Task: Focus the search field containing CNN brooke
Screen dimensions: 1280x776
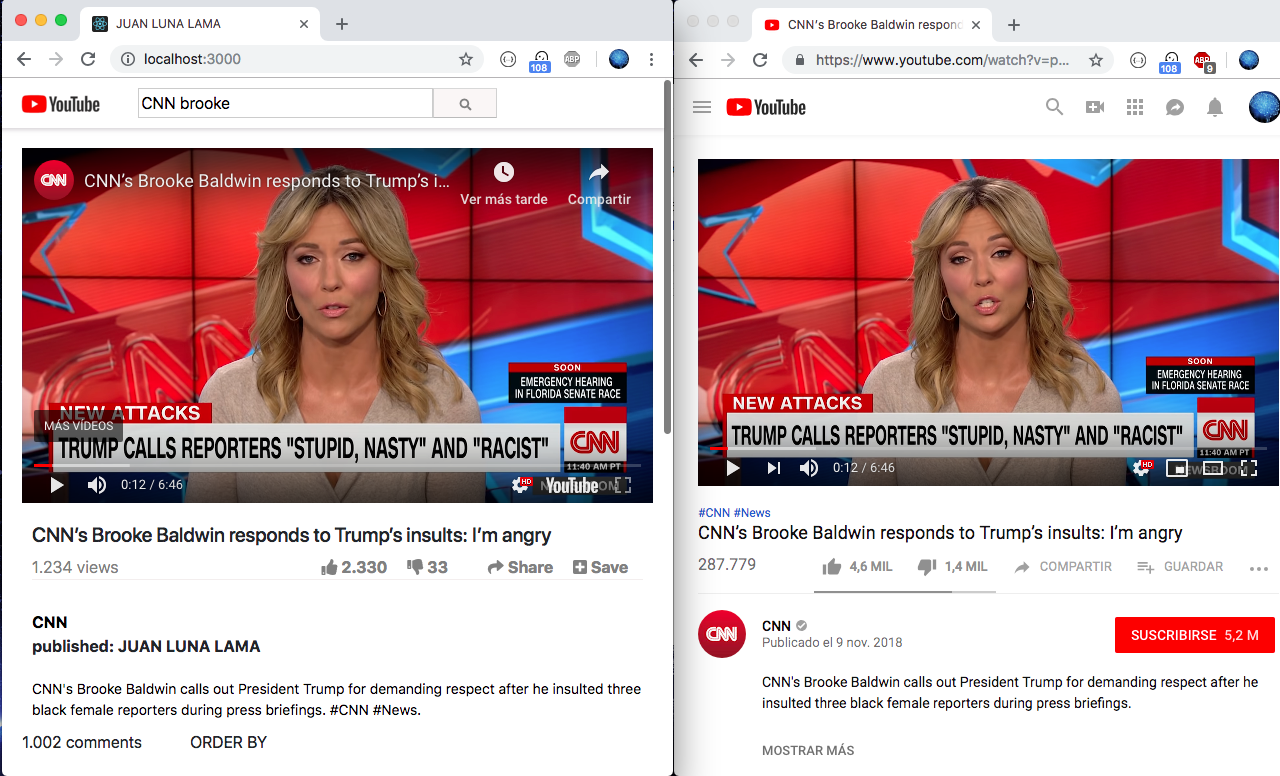Action: pos(285,103)
